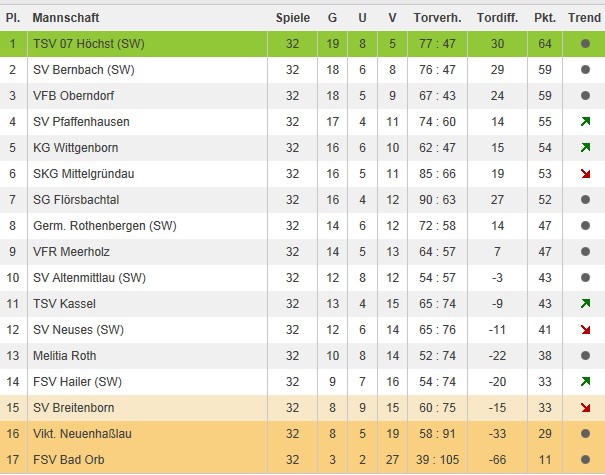Open the TSV 07 Höchst (SW) team link

88,44
